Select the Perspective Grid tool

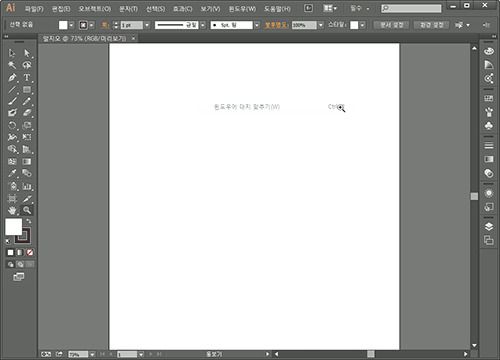(27, 149)
